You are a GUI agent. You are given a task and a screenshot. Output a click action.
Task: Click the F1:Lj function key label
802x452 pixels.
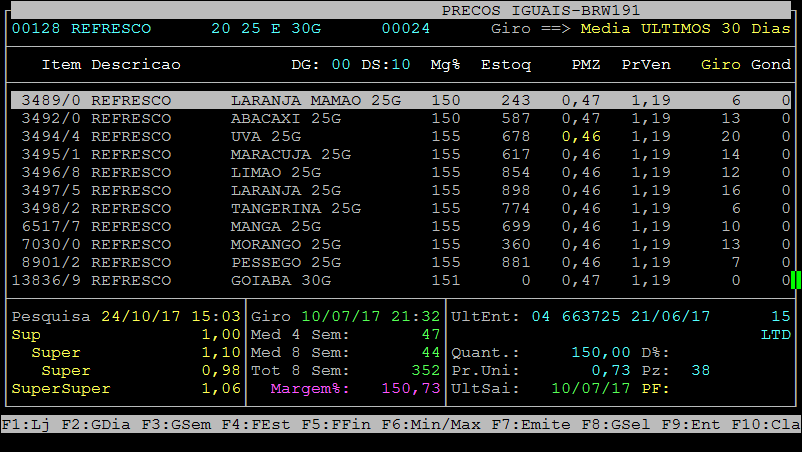tap(25, 425)
